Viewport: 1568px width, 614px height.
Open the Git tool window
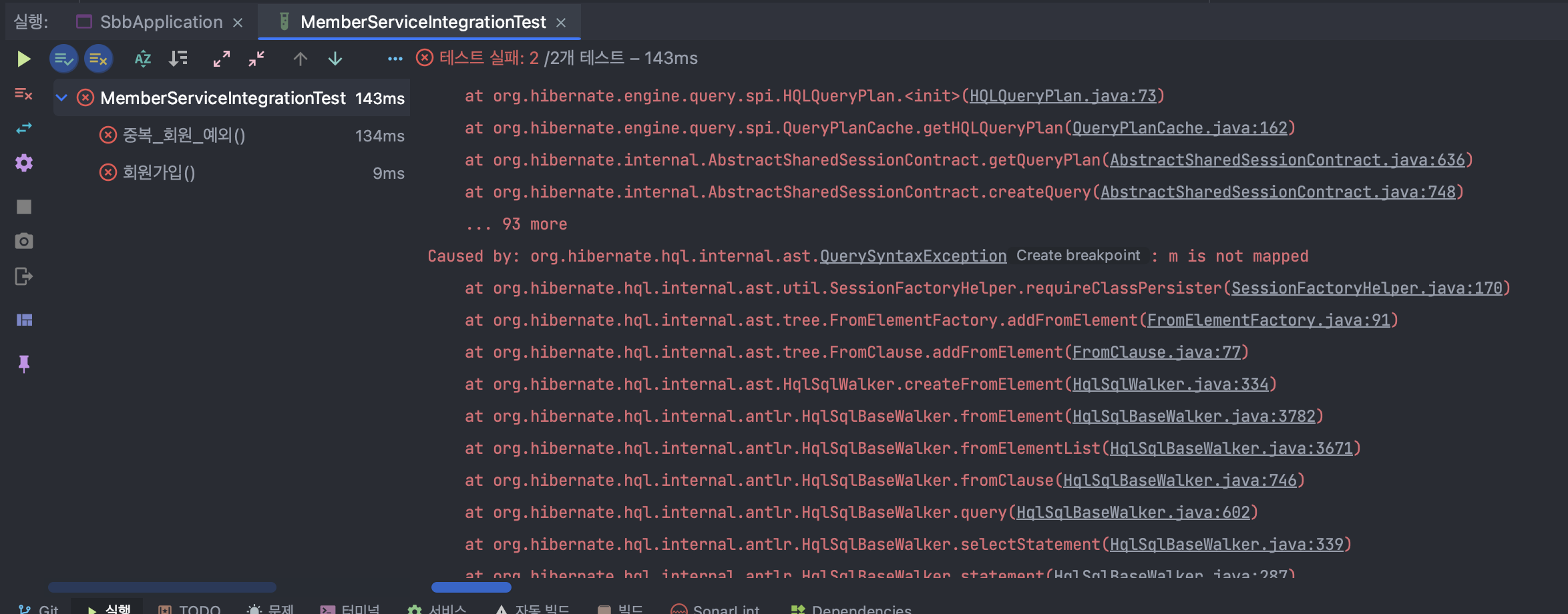coord(39,609)
